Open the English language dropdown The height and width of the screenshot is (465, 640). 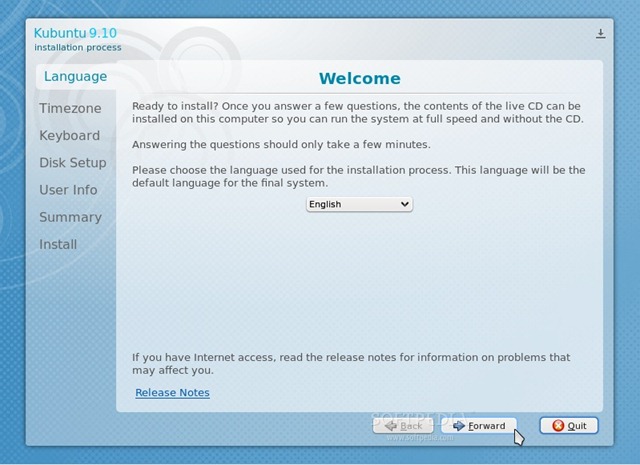[359, 204]
